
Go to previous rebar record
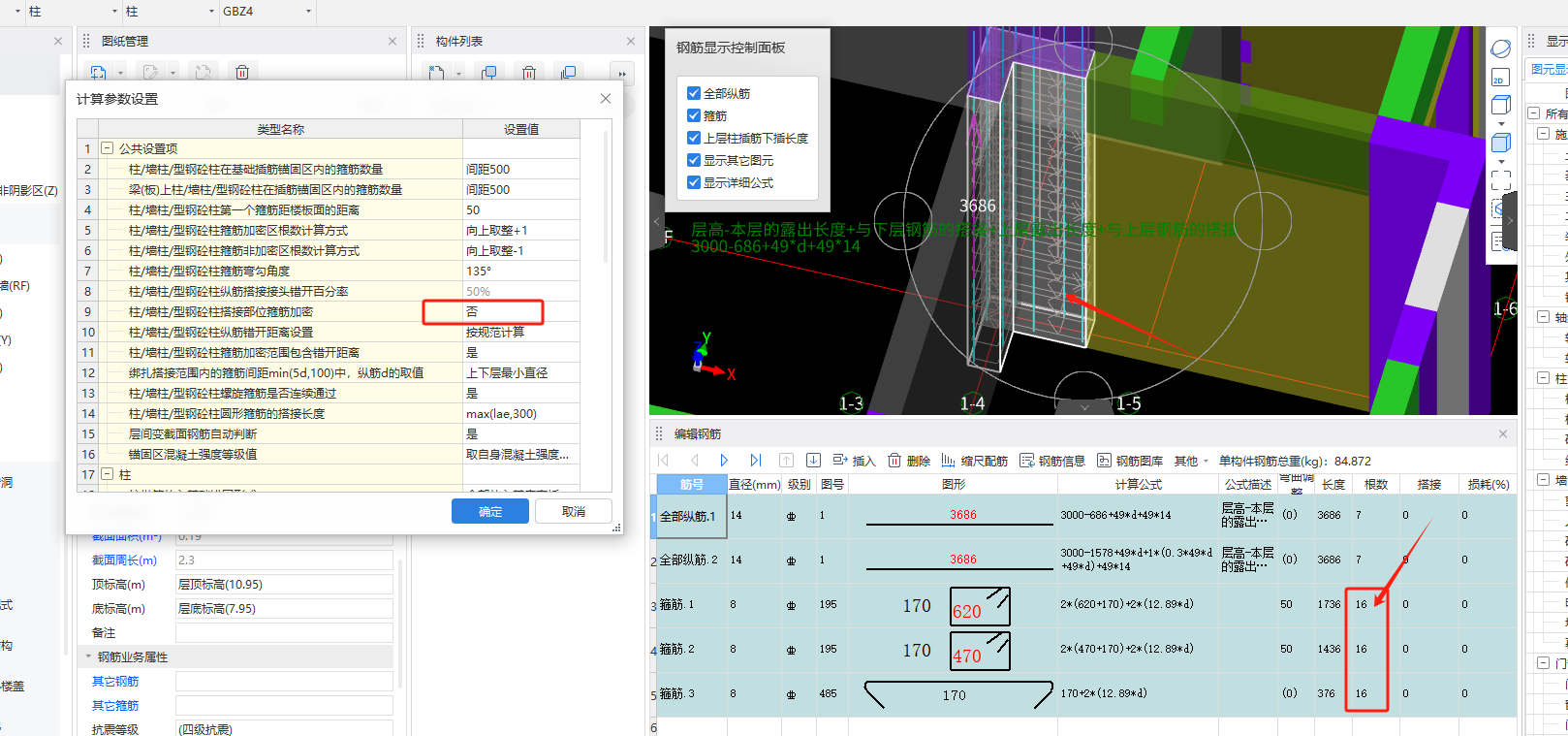(x=695, y=461)
